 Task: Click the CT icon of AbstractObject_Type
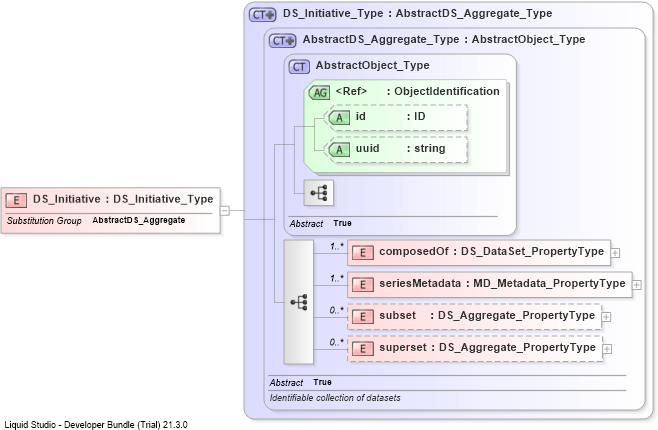(299, 67)
